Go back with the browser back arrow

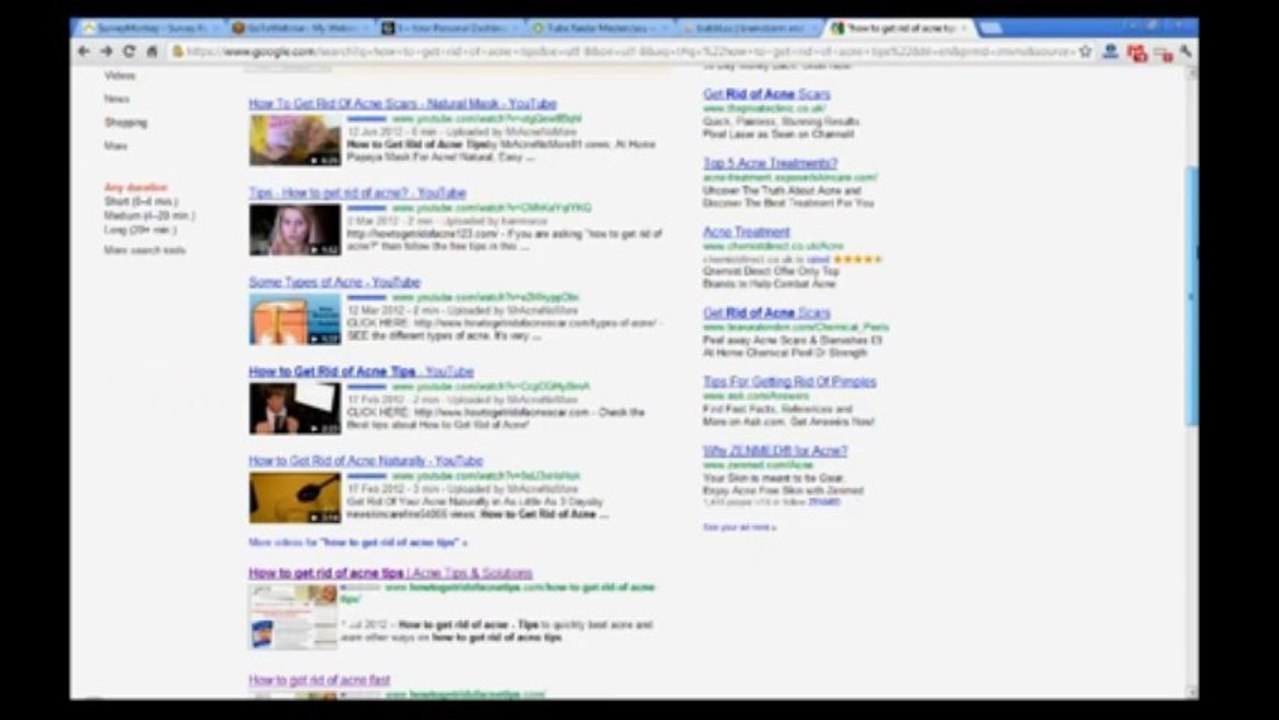point(84,51)
